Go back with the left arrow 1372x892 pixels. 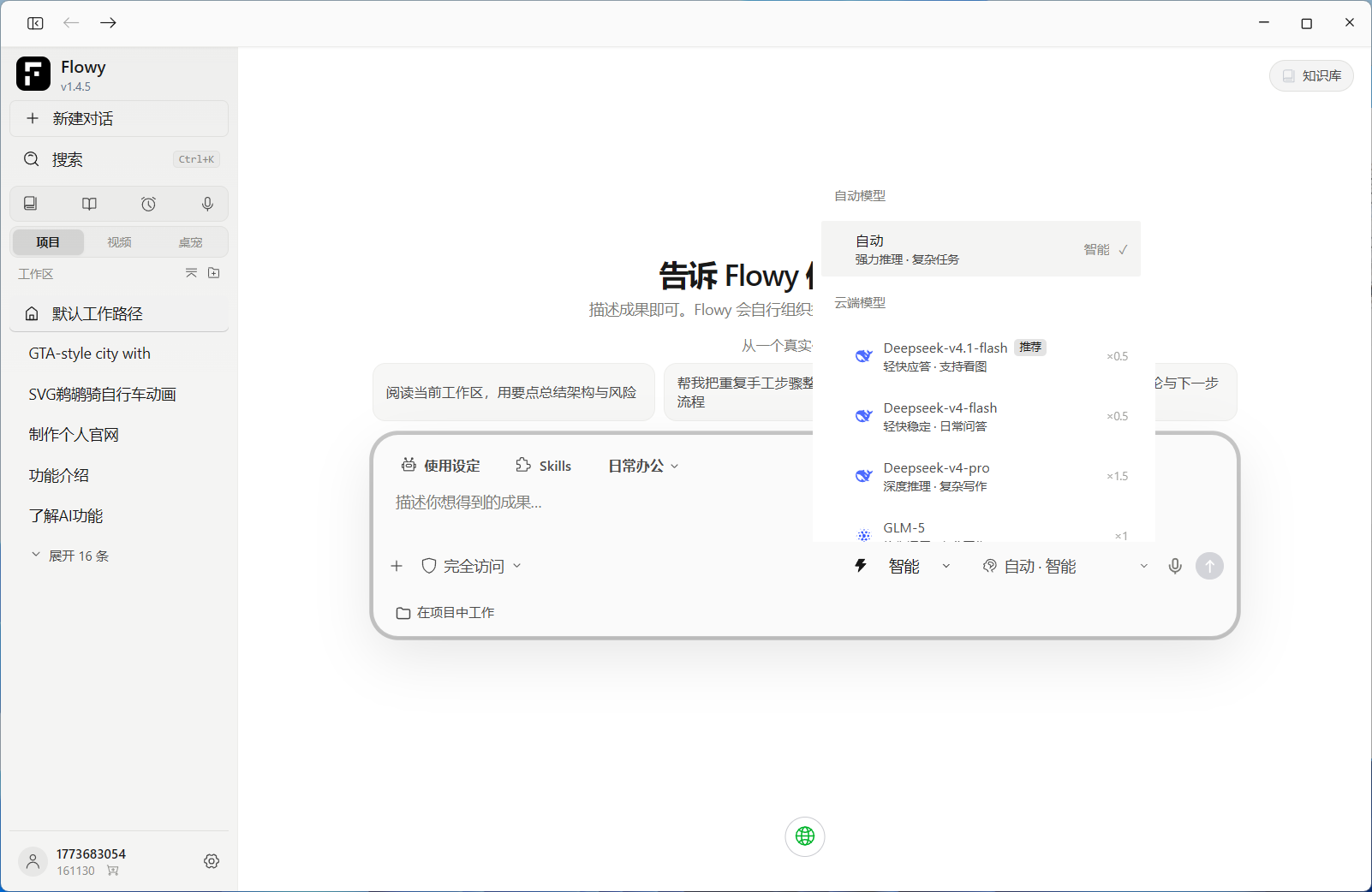71,23
